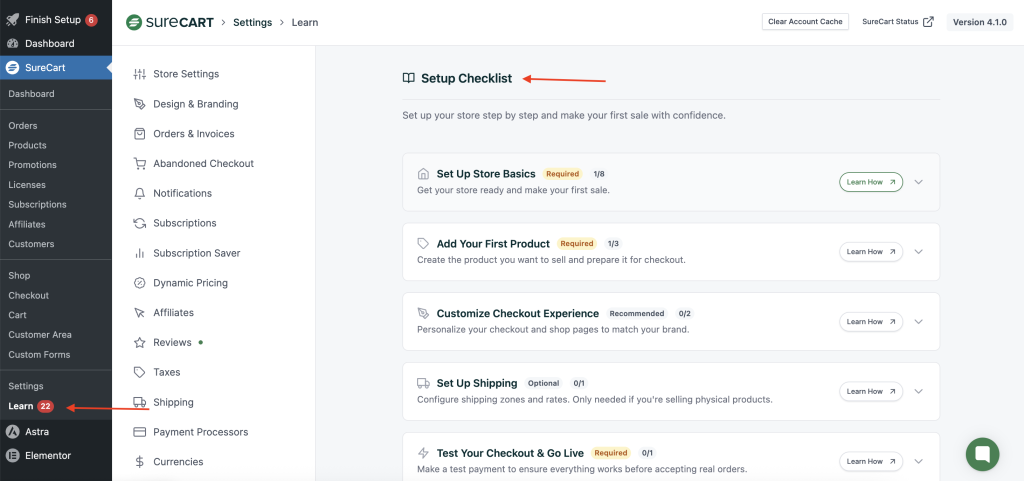
Task: Click the Recommended badge on Customize Checkout
Action: point(637,313)
